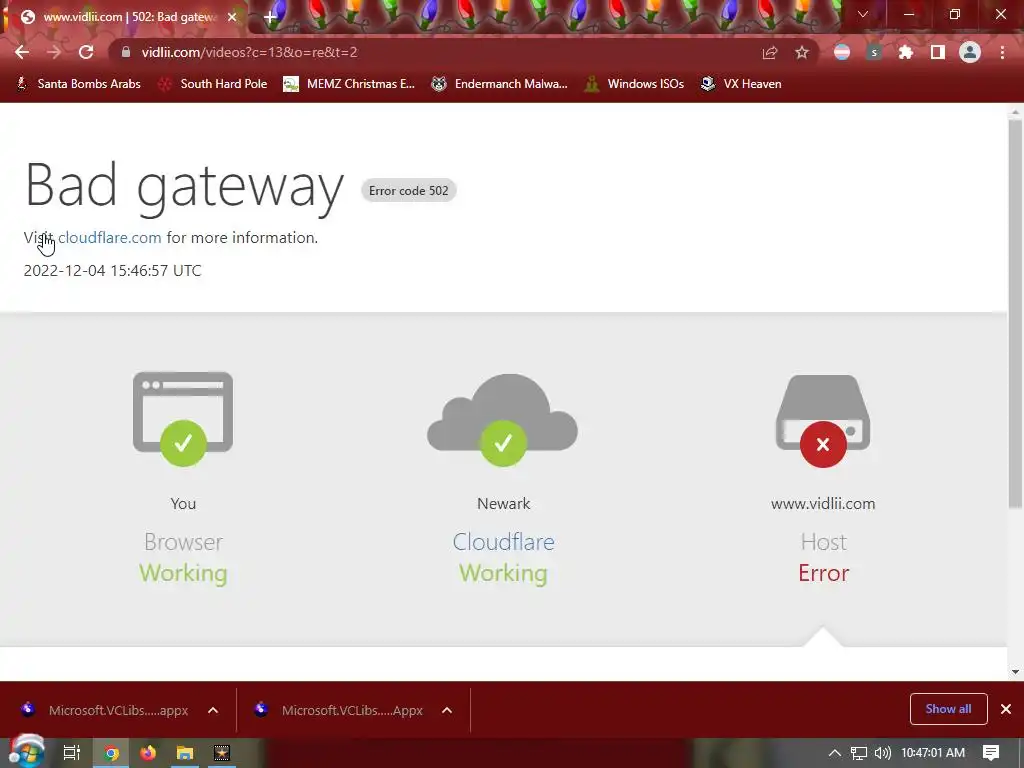1024x768 pixels.
Task: Click the page vertical scrollbar thumb
Action: tap(1015, 313)
